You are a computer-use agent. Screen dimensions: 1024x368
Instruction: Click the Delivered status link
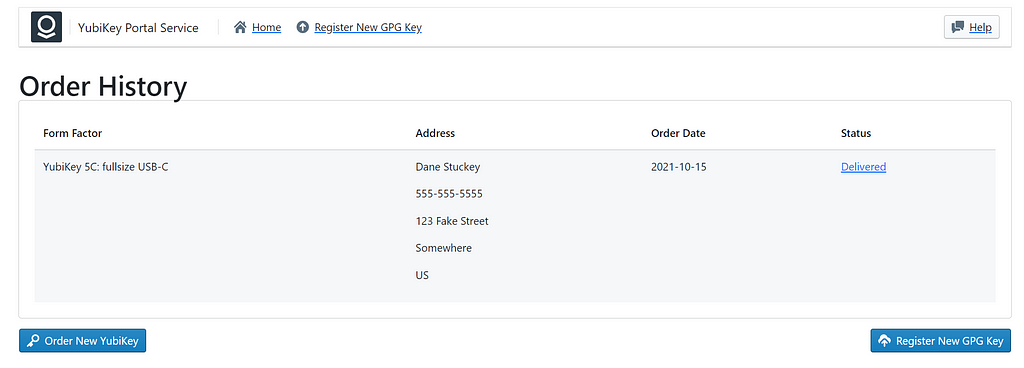[x=863, y=167]
